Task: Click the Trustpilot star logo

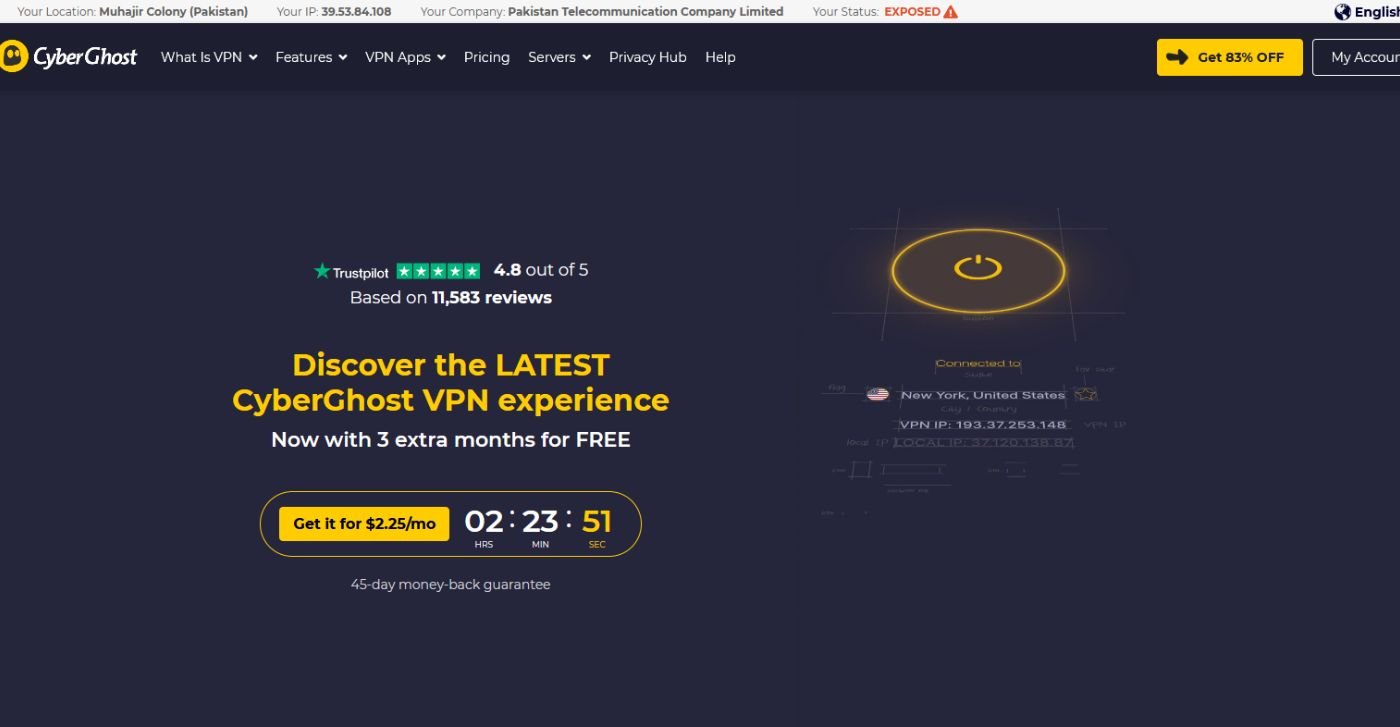Action: click(322, 271)
